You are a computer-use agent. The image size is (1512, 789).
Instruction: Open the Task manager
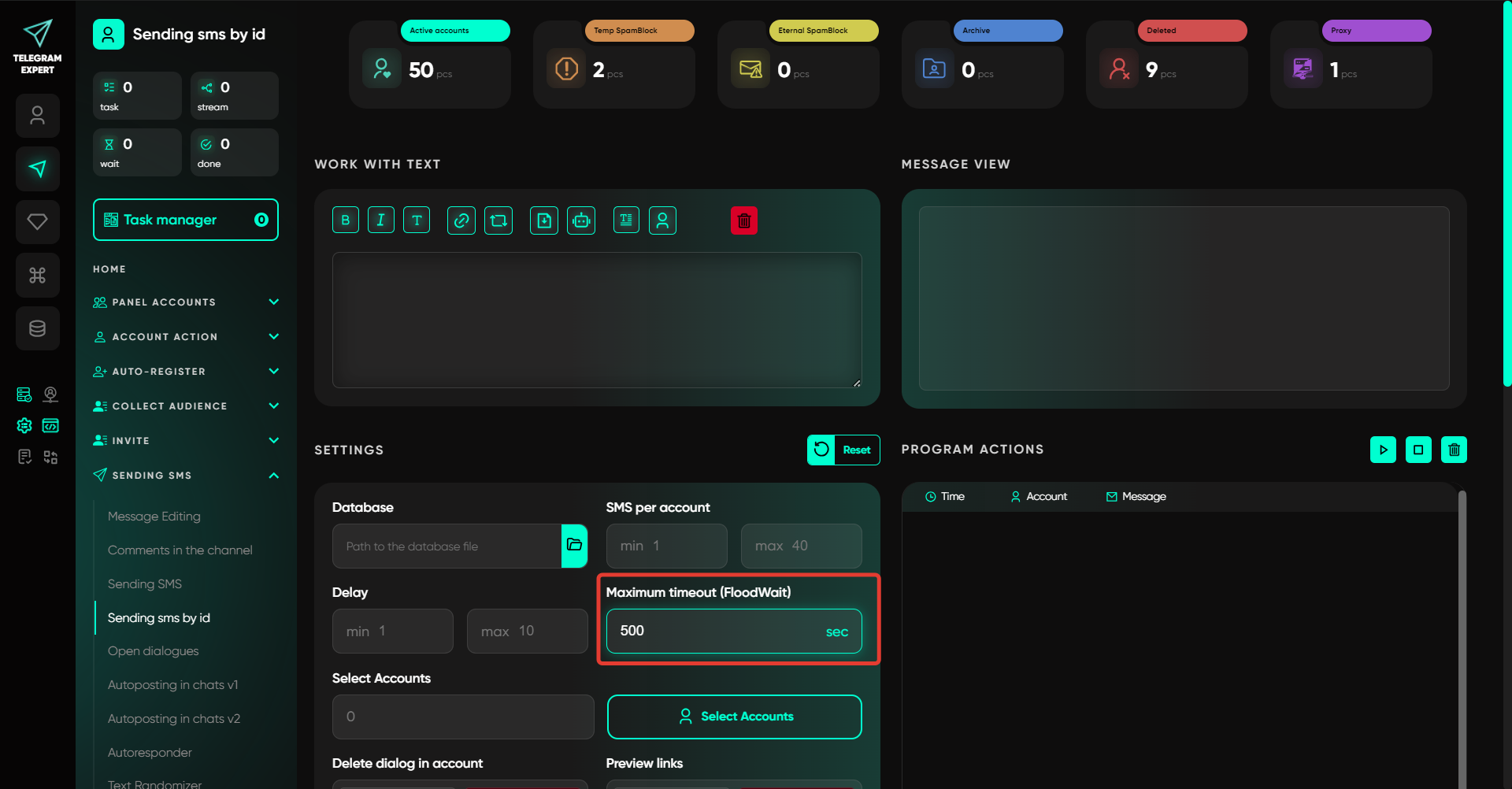click(186, 220)
